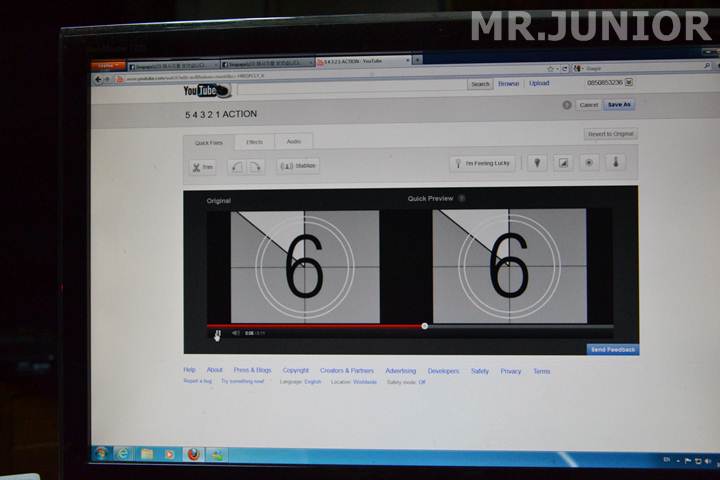Click the Firefox taskbar icon
The image size is (720, 480).
194,455
